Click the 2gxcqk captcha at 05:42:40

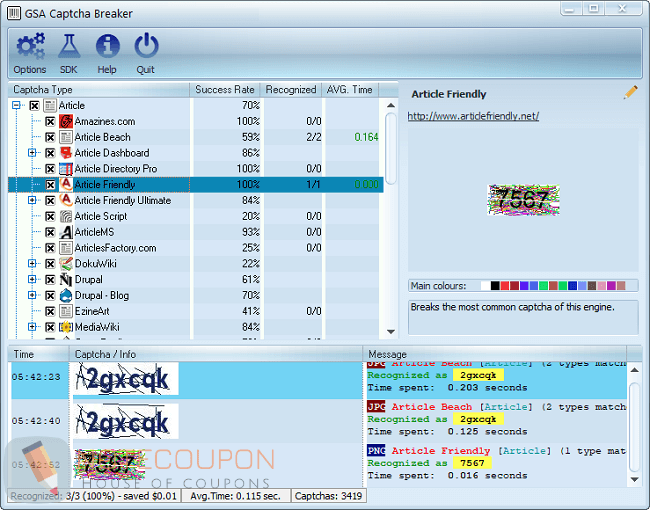126,422
